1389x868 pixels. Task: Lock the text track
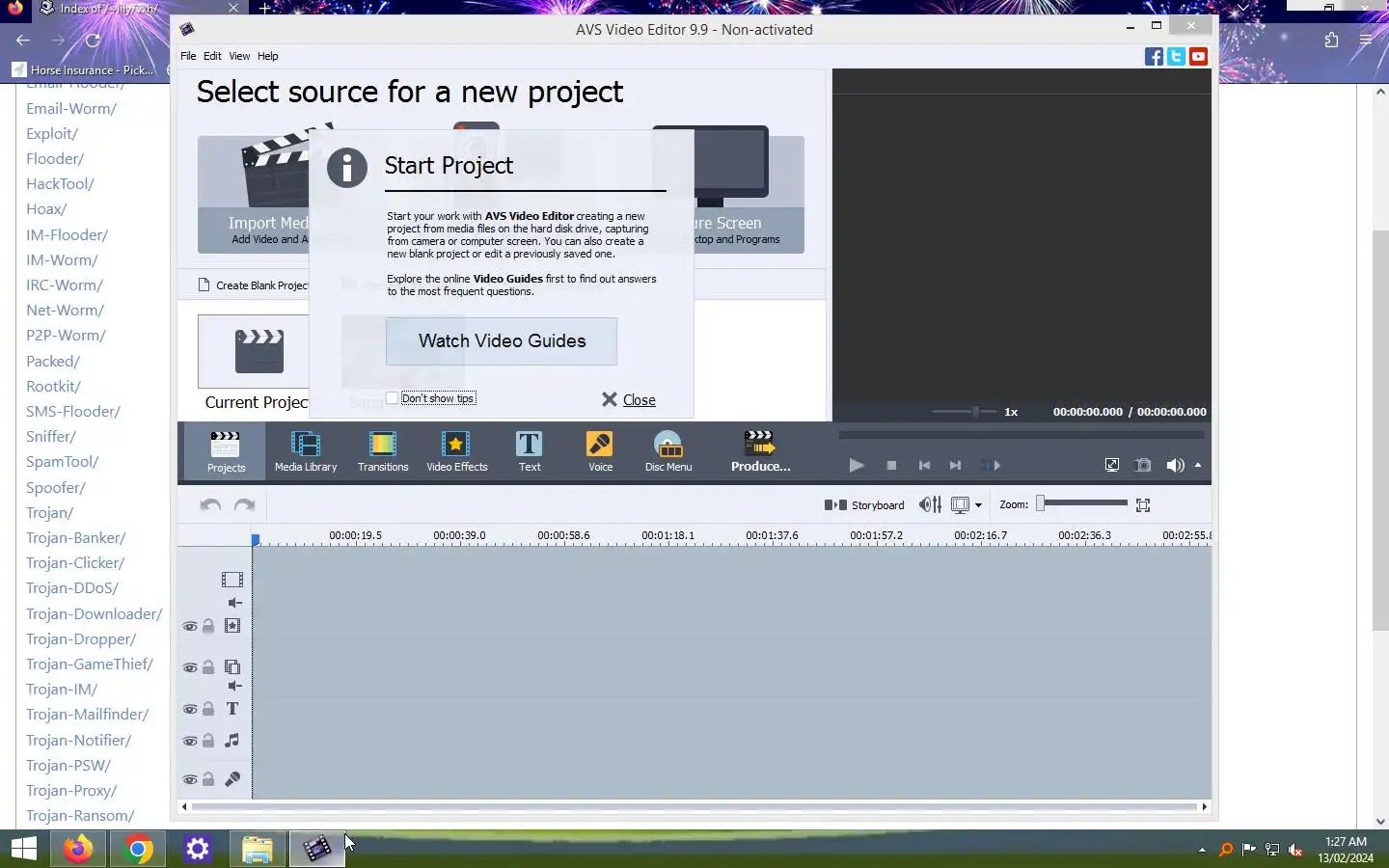[x=208, y=709]
